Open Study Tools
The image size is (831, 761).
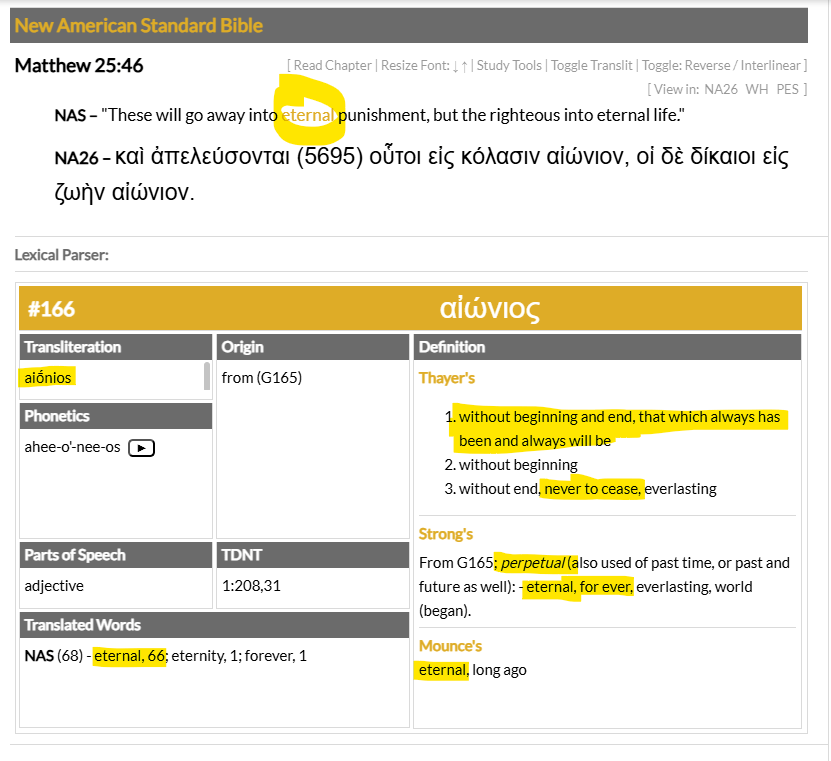click(509, 66)
